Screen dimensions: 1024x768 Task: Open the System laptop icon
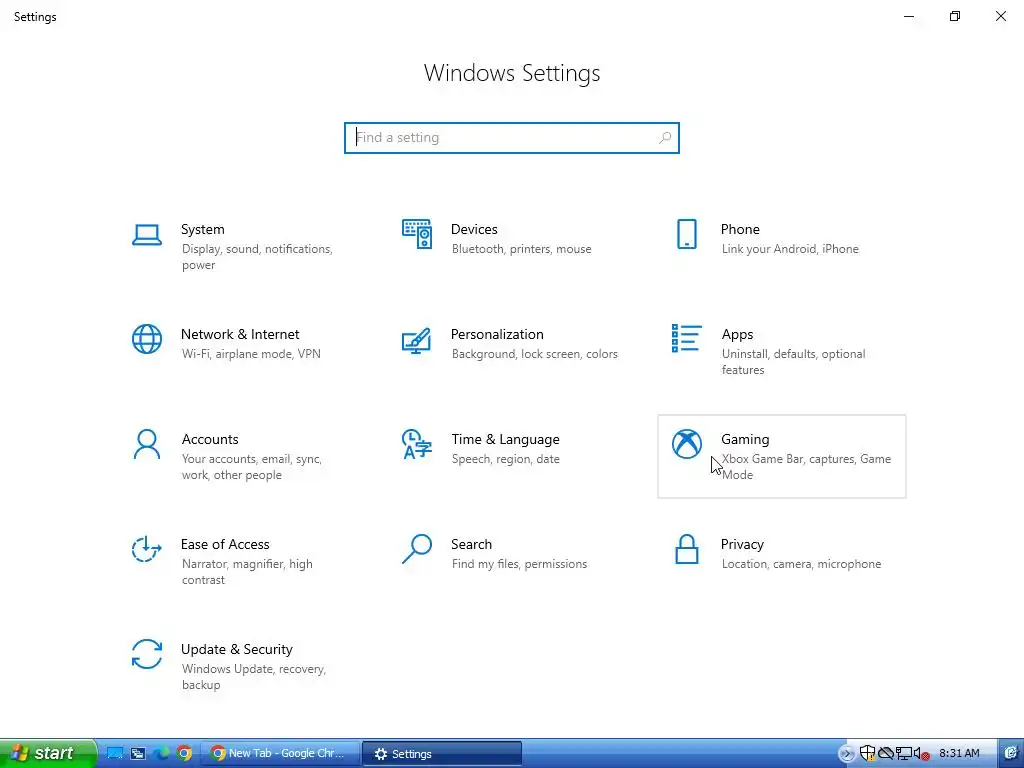click(147, 235)
